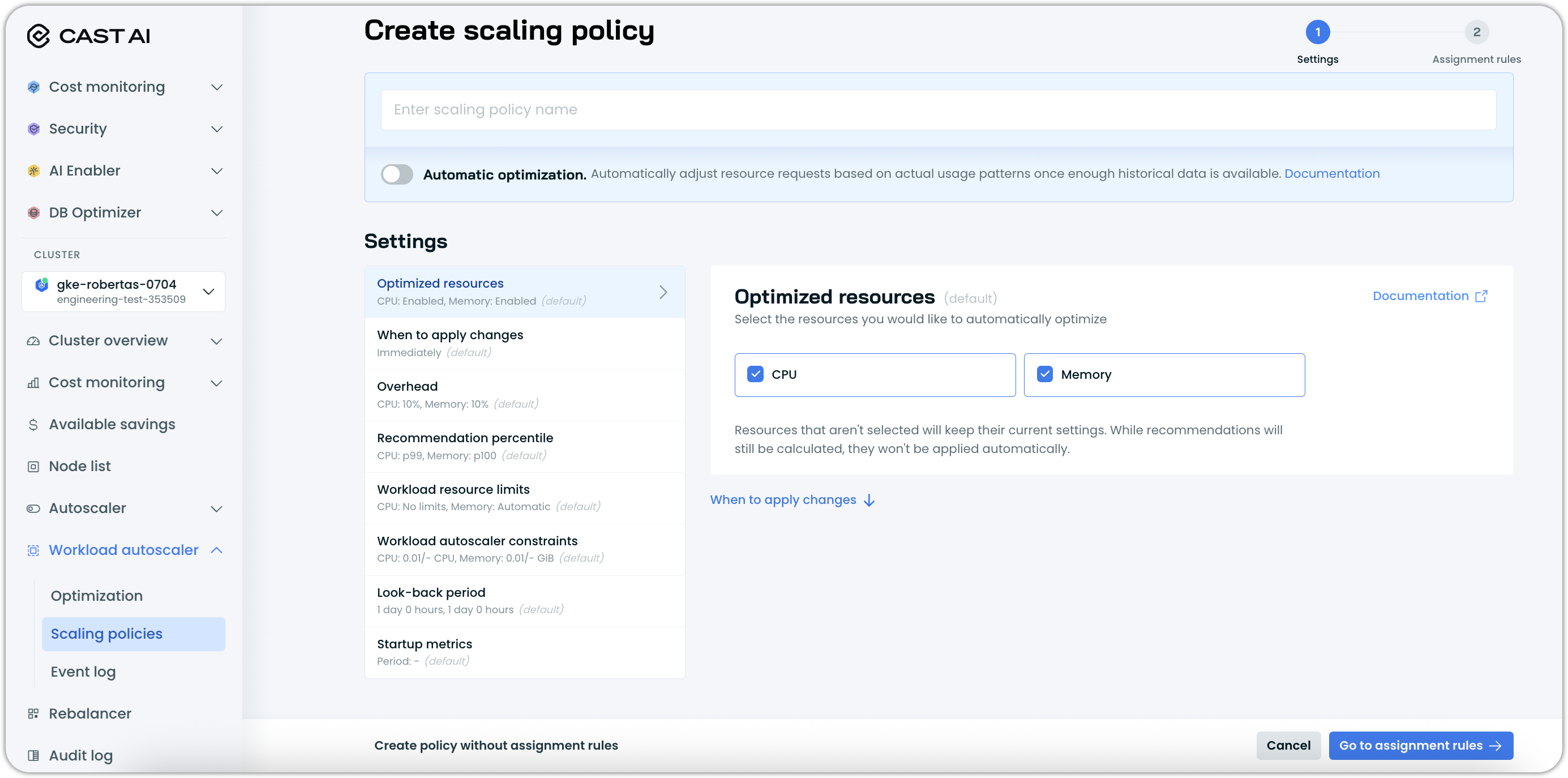Expand the Cluster overview menu chevron

tap(216, 341)
